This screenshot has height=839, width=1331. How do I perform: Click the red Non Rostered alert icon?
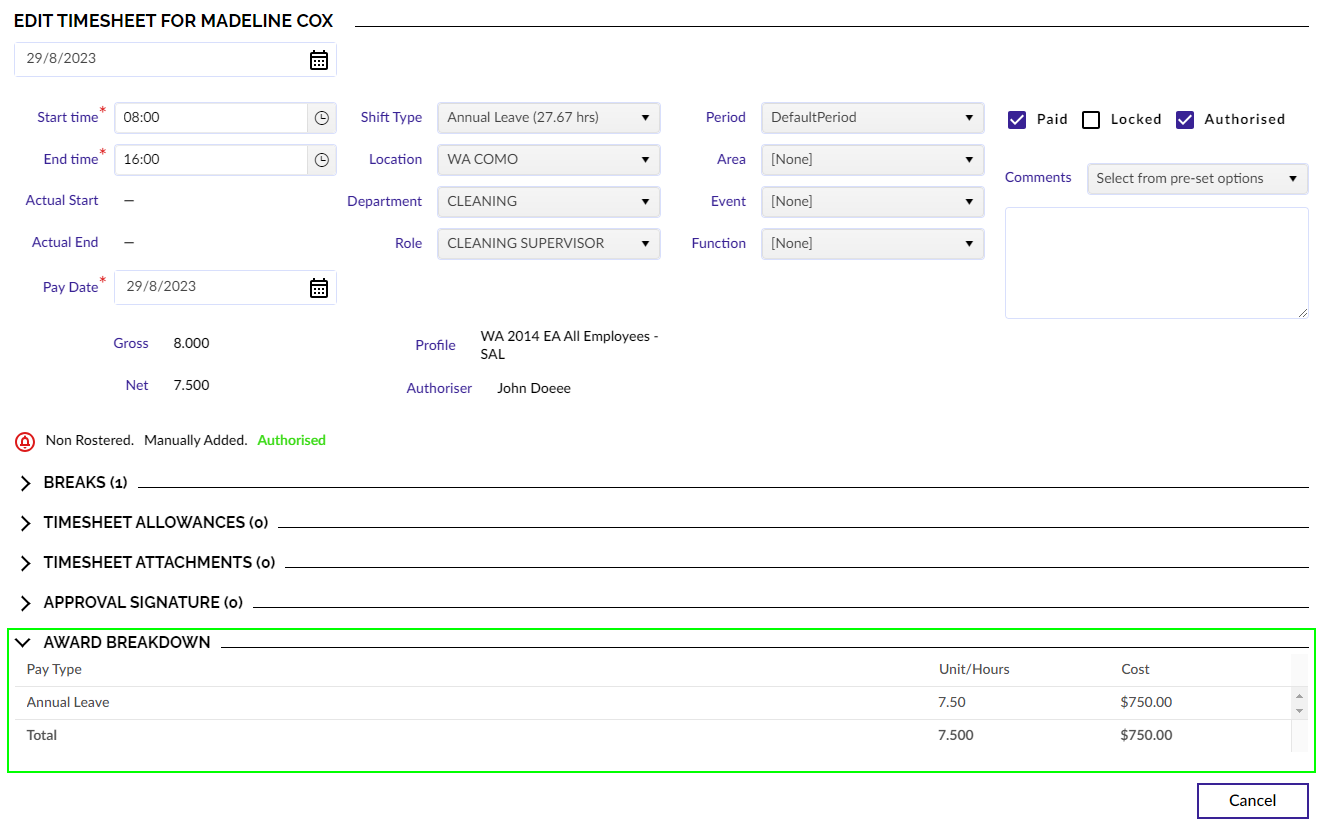click(x=24, y=441)
